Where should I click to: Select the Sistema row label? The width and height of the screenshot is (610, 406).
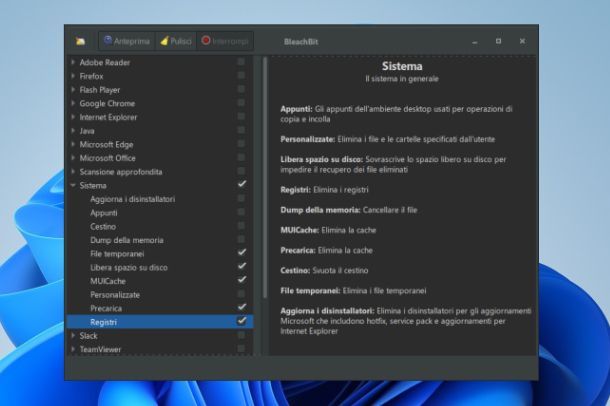point(93,186)
